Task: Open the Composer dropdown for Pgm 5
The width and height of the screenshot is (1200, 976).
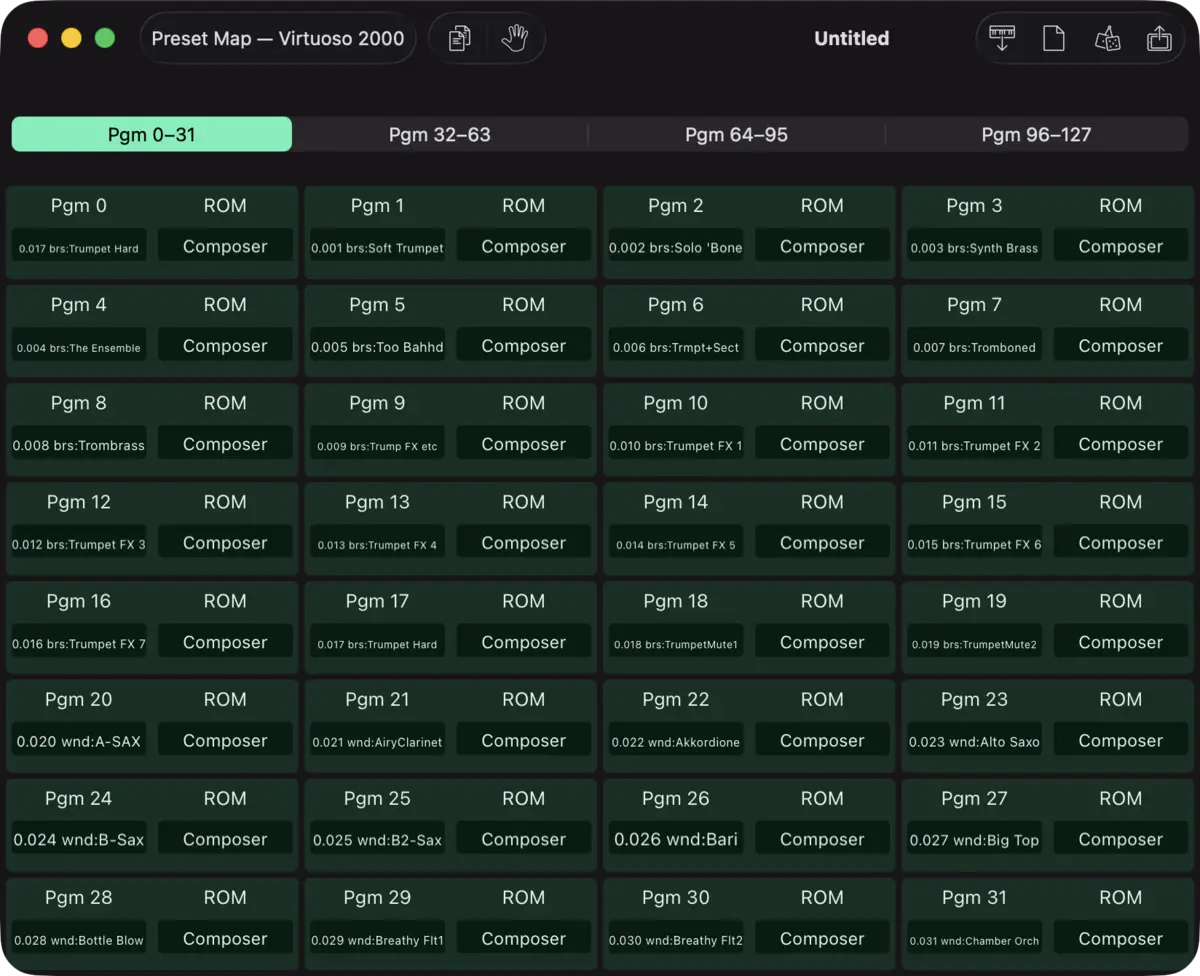Action: 523,346
